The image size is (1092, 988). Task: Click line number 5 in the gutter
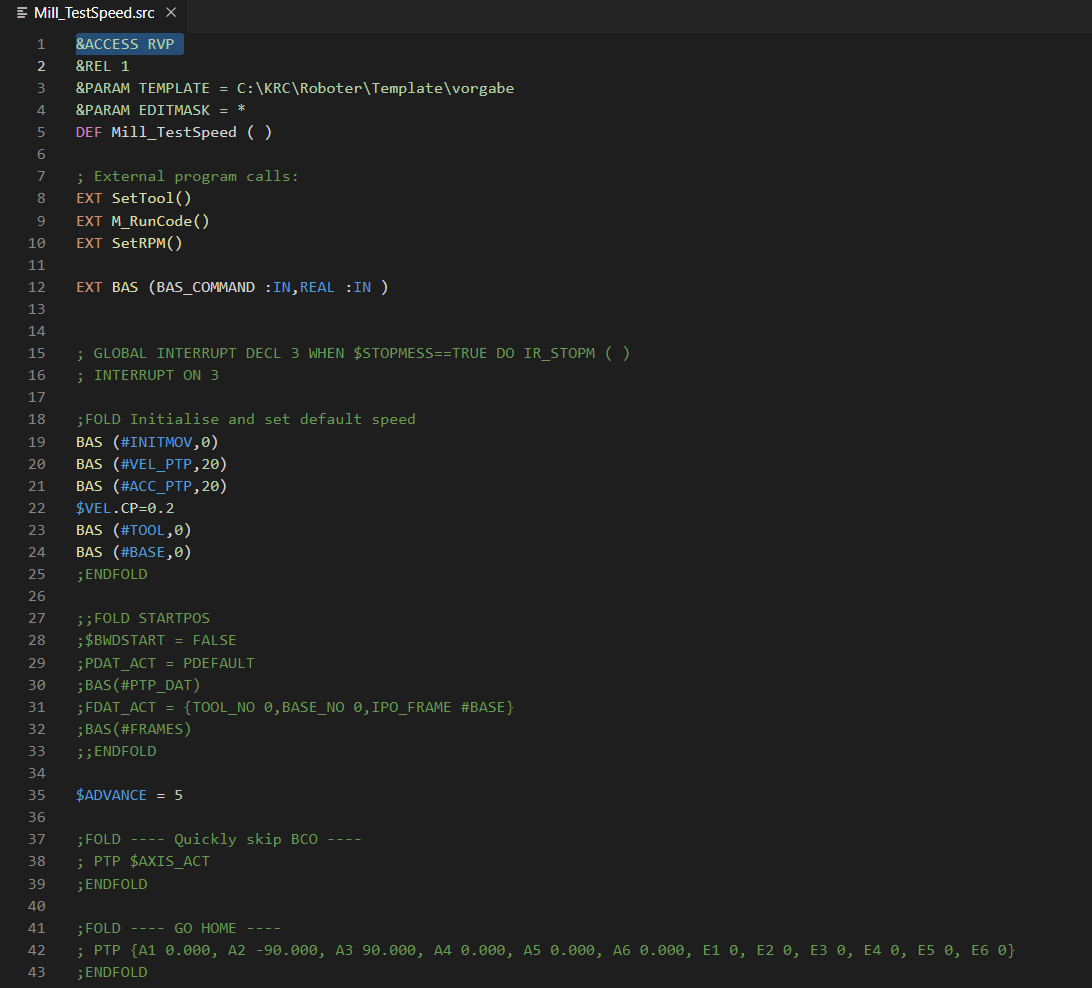[x=41, y=132]
